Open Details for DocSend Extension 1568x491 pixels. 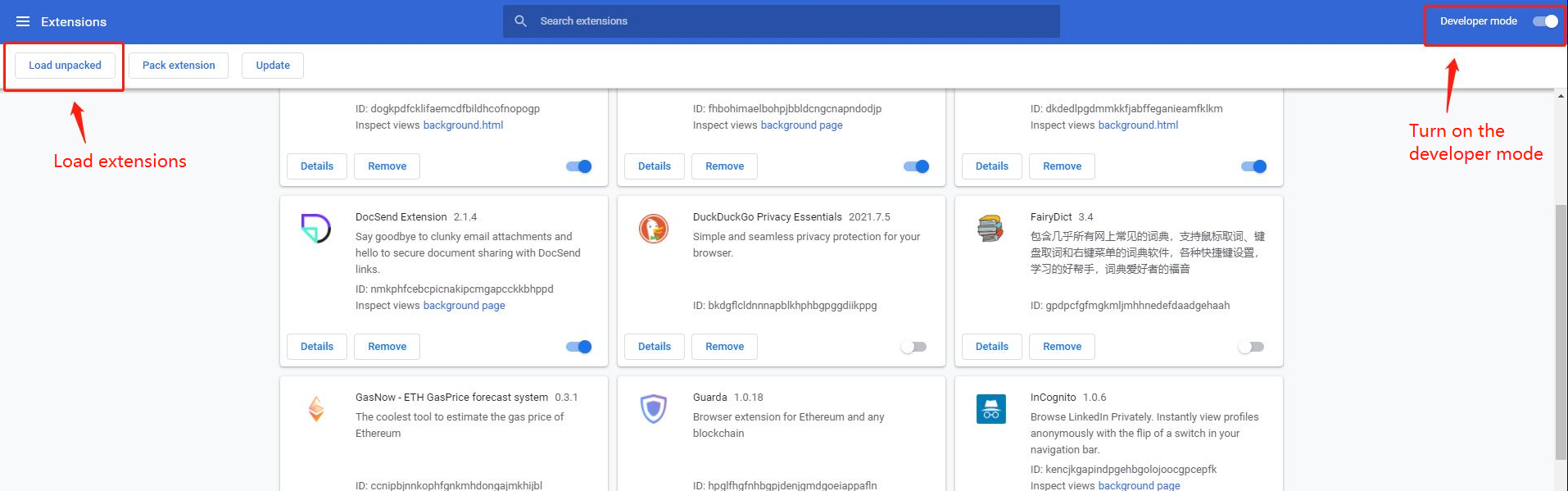pyautogui.click(x=317, y=347)
